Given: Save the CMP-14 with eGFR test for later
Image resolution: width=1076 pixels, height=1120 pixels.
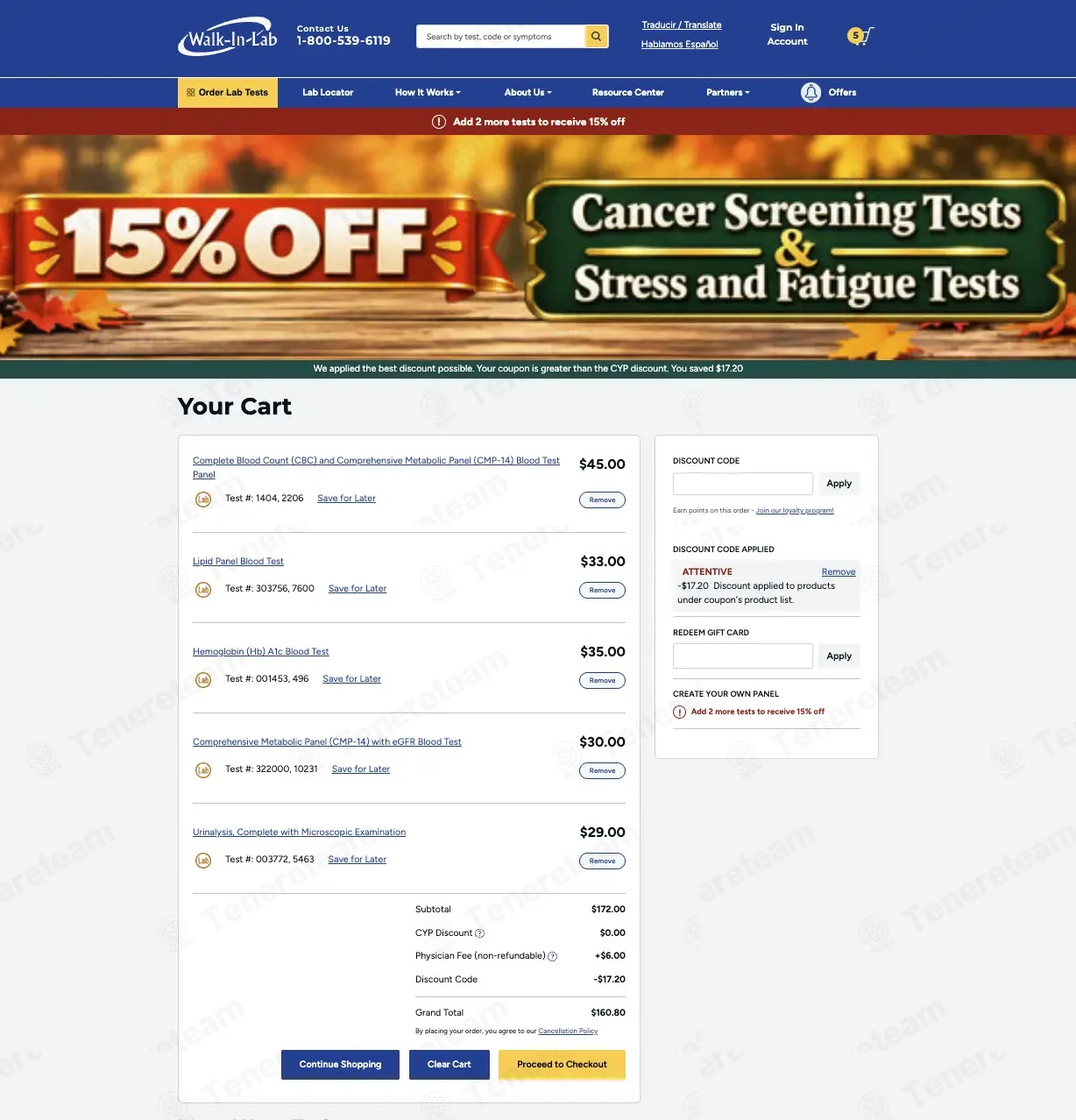Looking at the screenshot, I should pos(361,769).
